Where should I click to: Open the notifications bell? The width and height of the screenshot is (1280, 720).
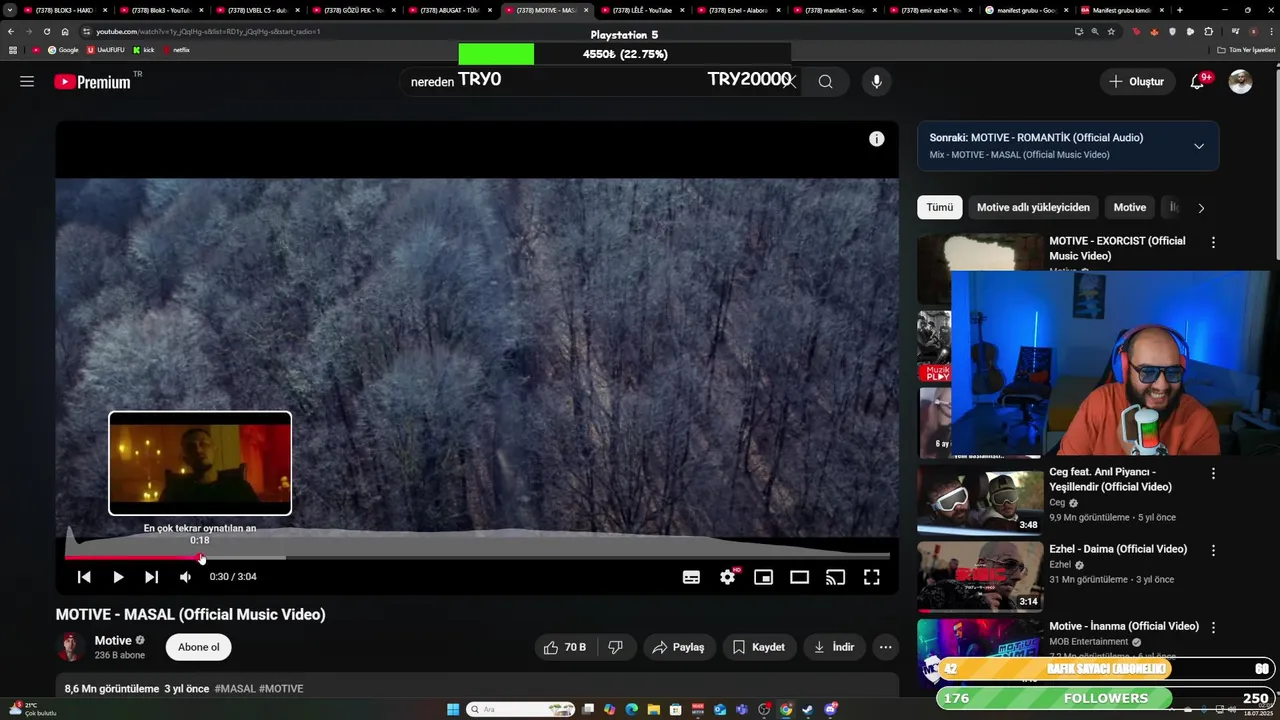(1197, 82)
